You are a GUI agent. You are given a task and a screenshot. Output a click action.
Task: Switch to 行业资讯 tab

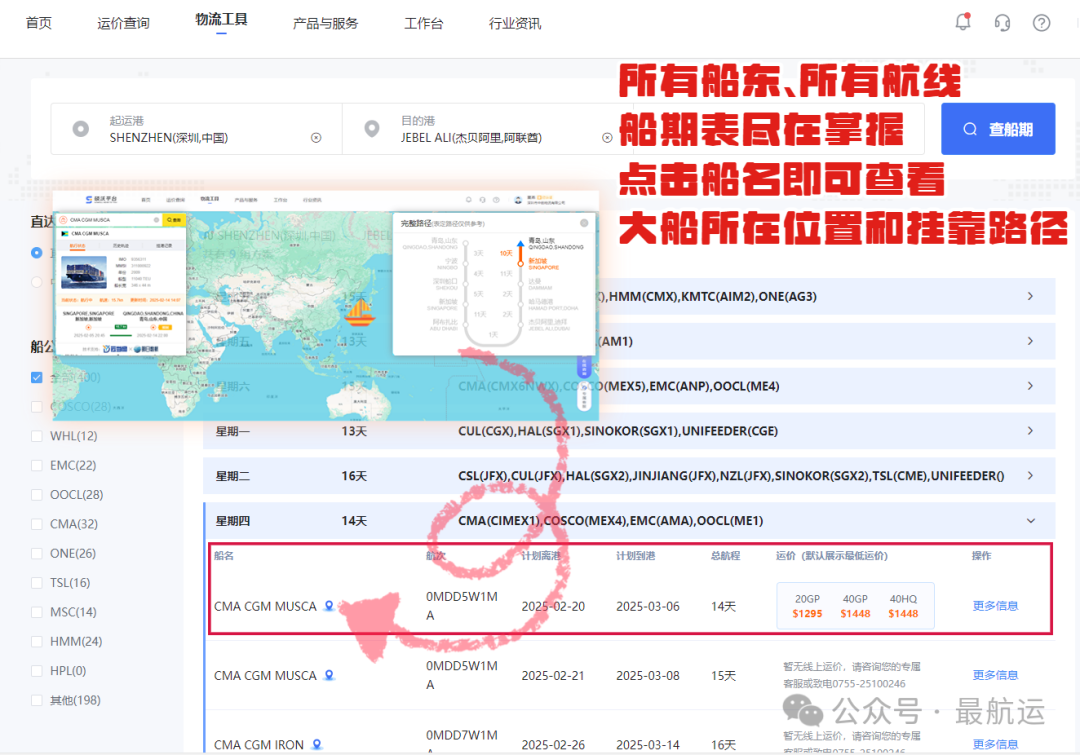[515, 23]
